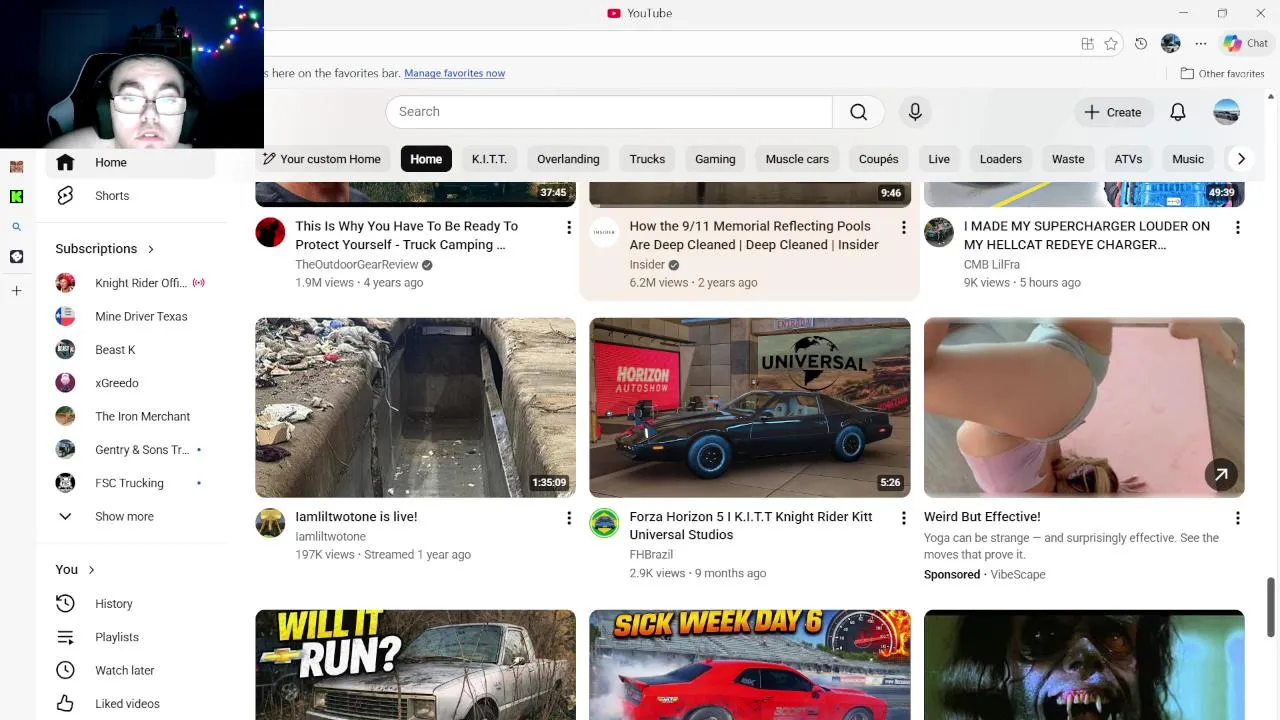Open Mine Driver Texas subscription

coord(131,316)
